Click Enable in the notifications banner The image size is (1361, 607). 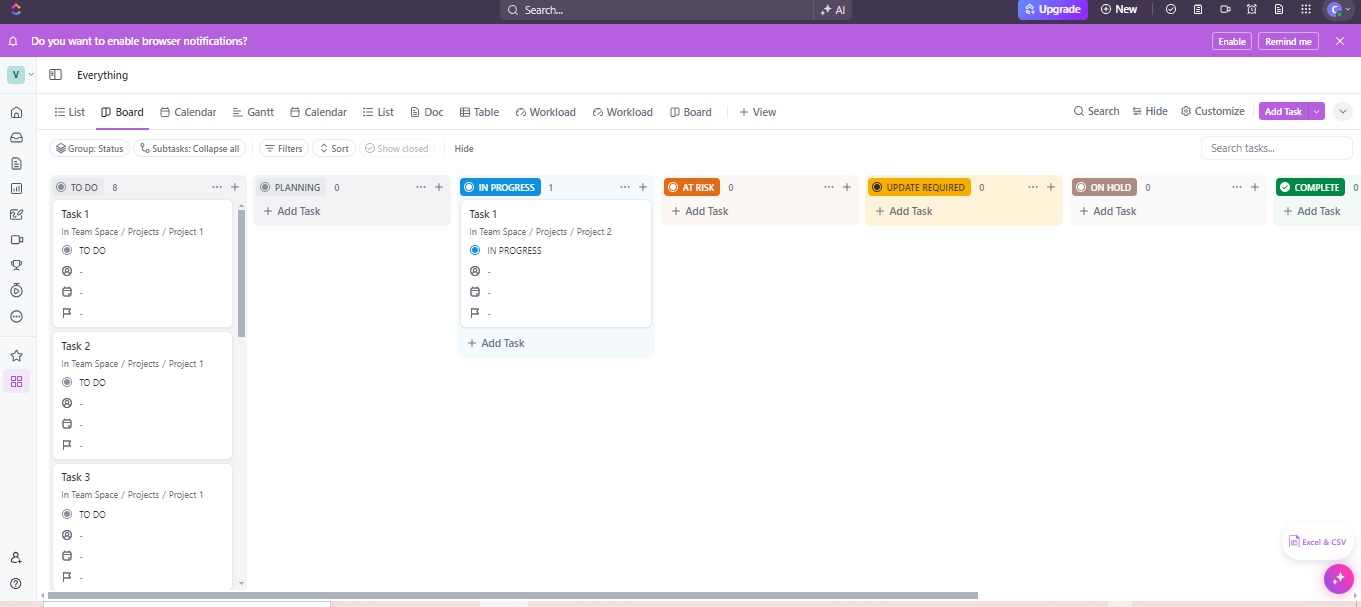click(1232, 41)
